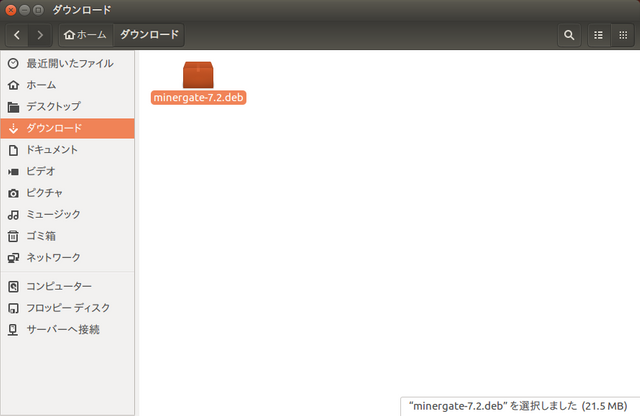Select the minergate-7.2.deb package icon

pos(198,75)
